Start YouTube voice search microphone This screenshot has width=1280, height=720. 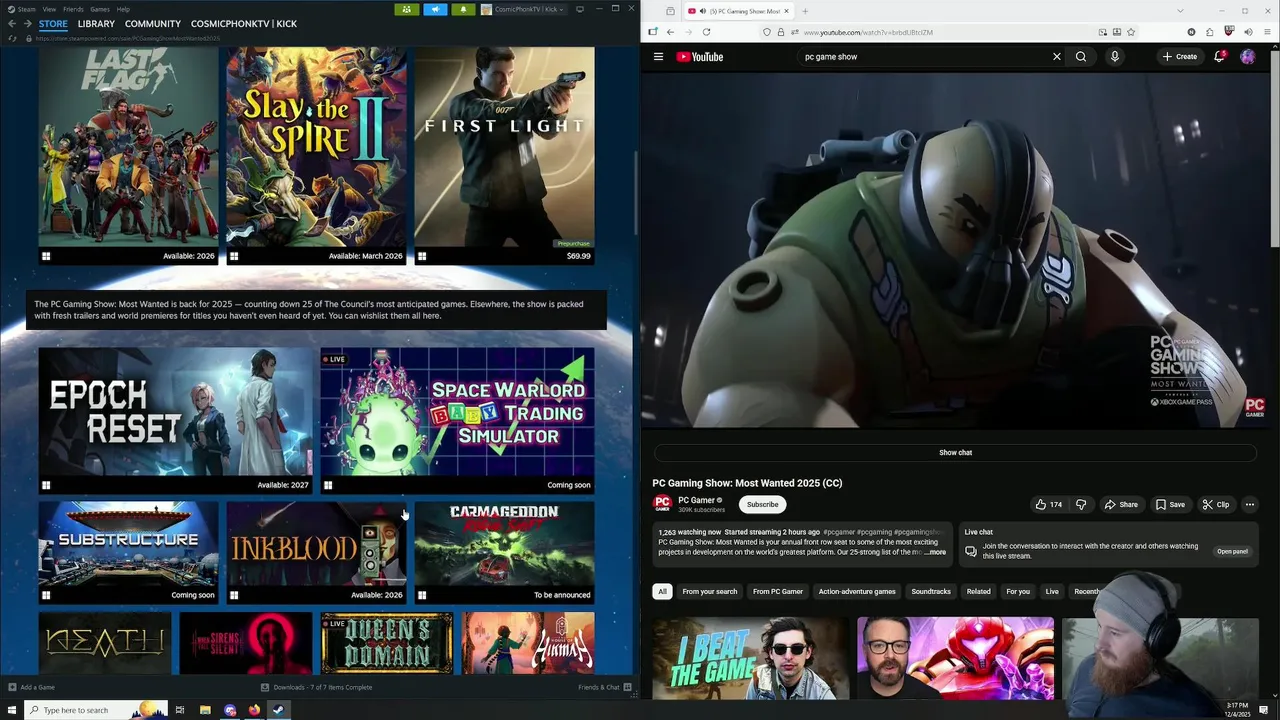(x=1114, y=57)
